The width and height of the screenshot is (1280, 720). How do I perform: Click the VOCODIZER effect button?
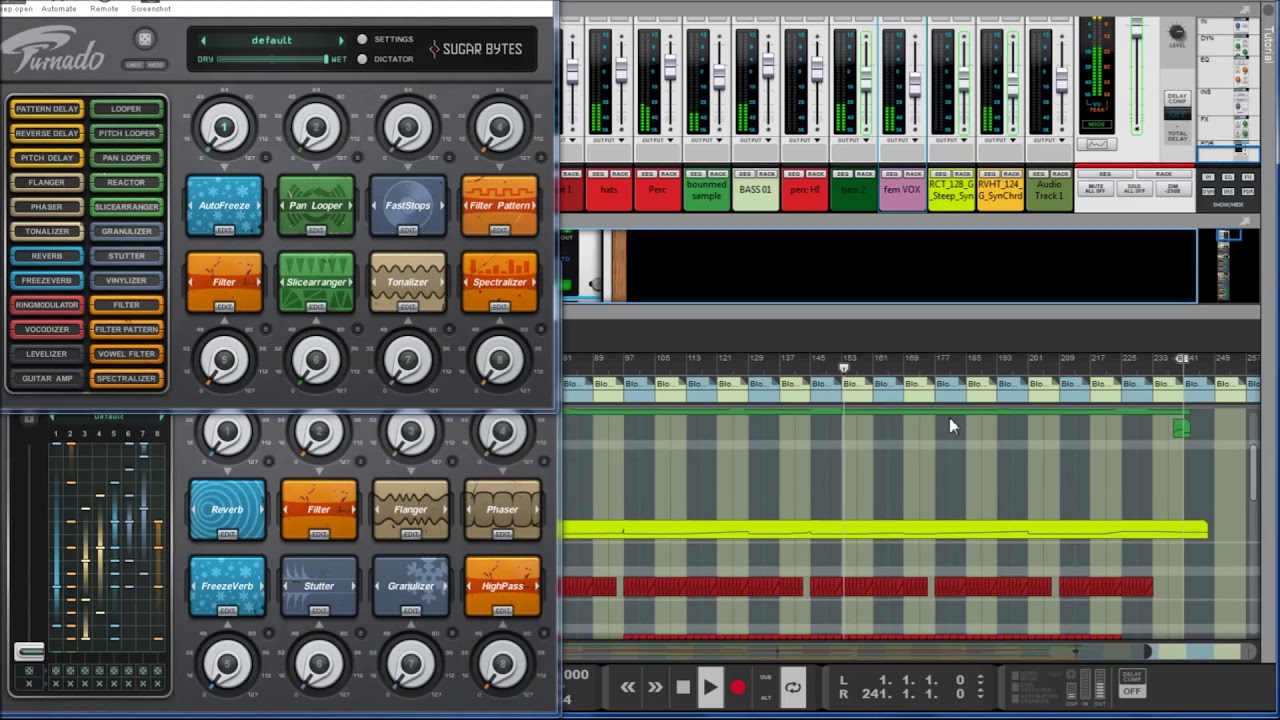tap(47, 329)
